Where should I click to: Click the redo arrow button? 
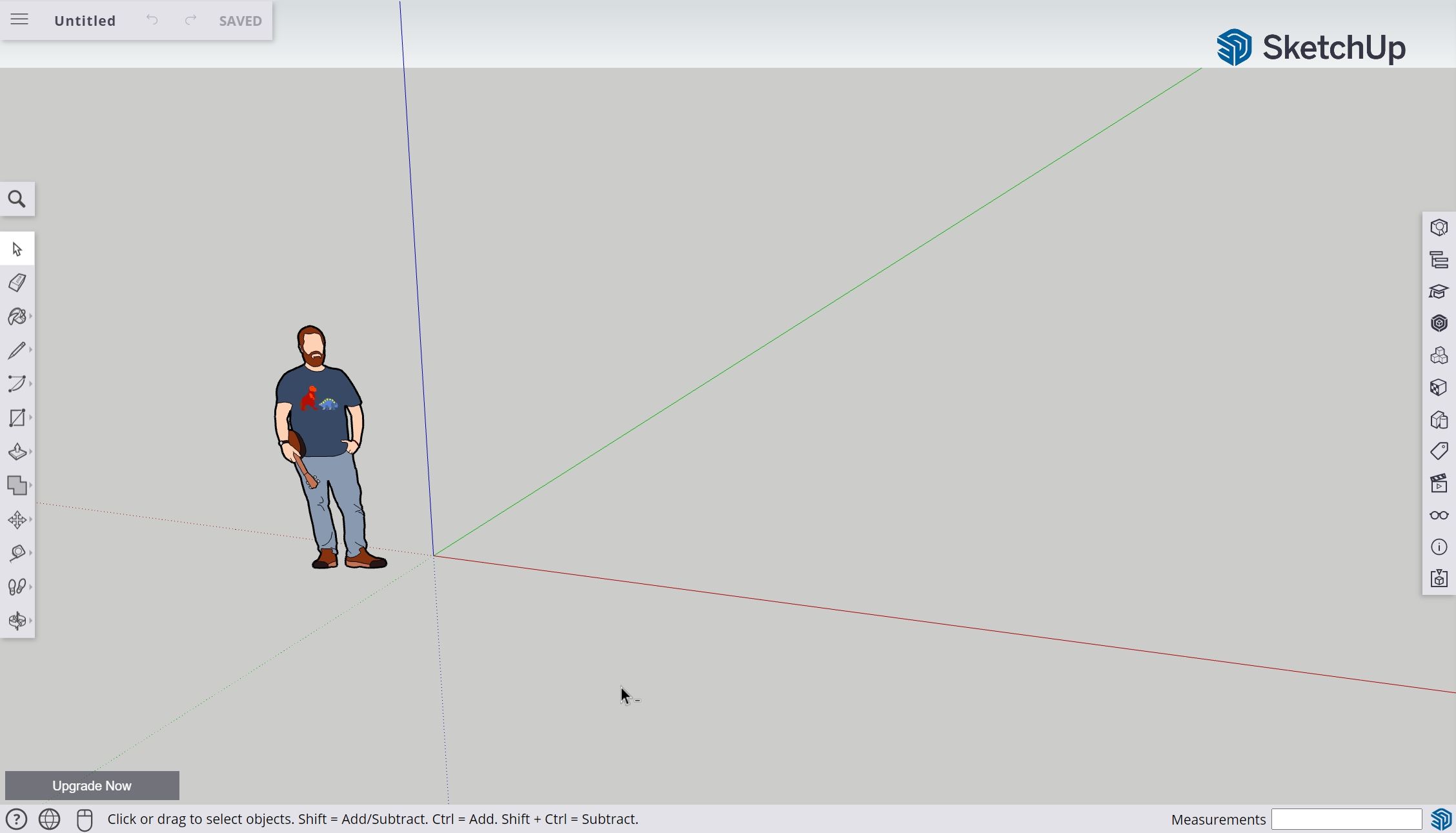[190, 20]
